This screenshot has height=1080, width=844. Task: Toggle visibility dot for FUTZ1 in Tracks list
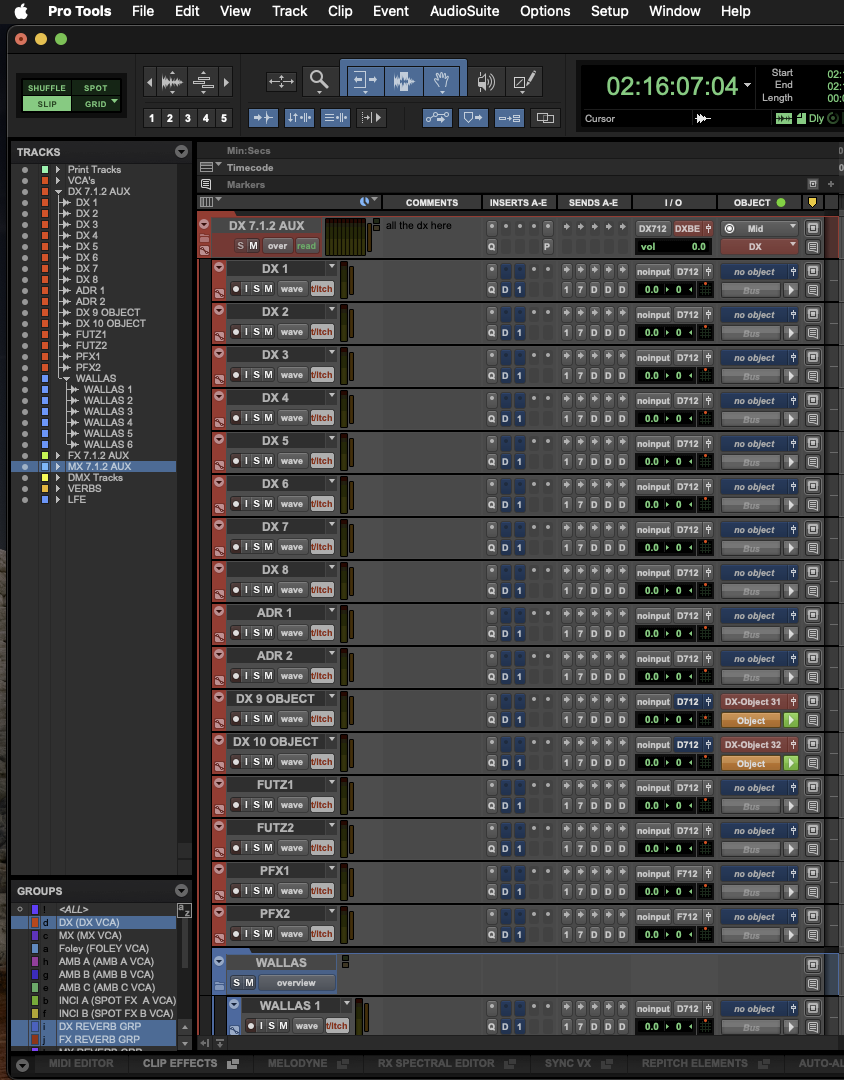25,334
